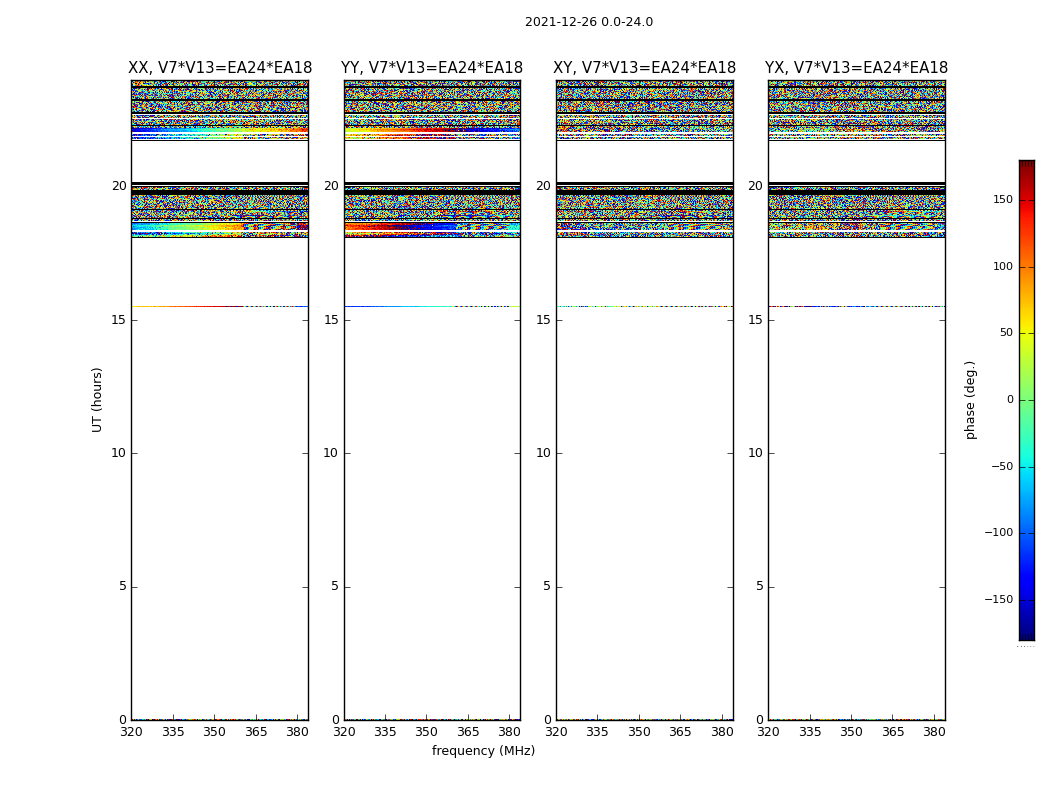This screenshot has height=800, width=1050.
Task: Click the black band near 20 UT in YY panel
Action: click(x=431, y=187)
